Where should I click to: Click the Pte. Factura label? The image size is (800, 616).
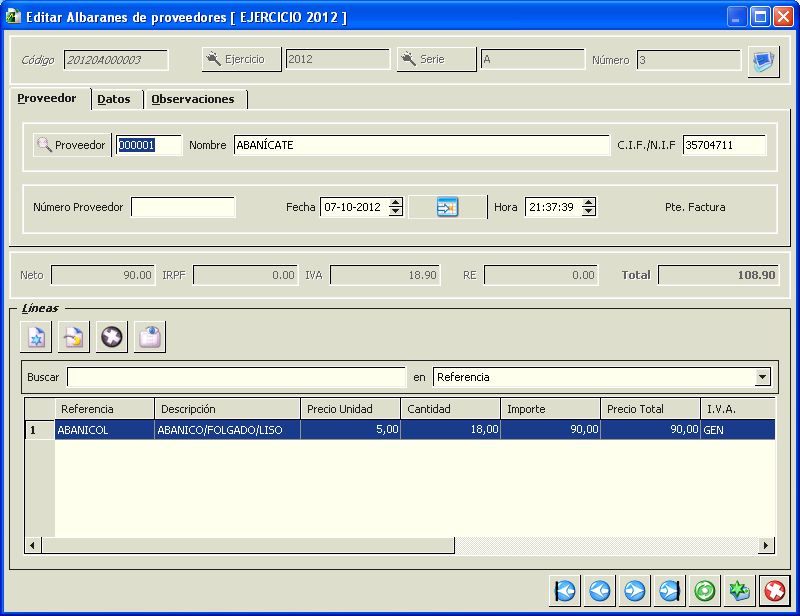pos(695,207)
